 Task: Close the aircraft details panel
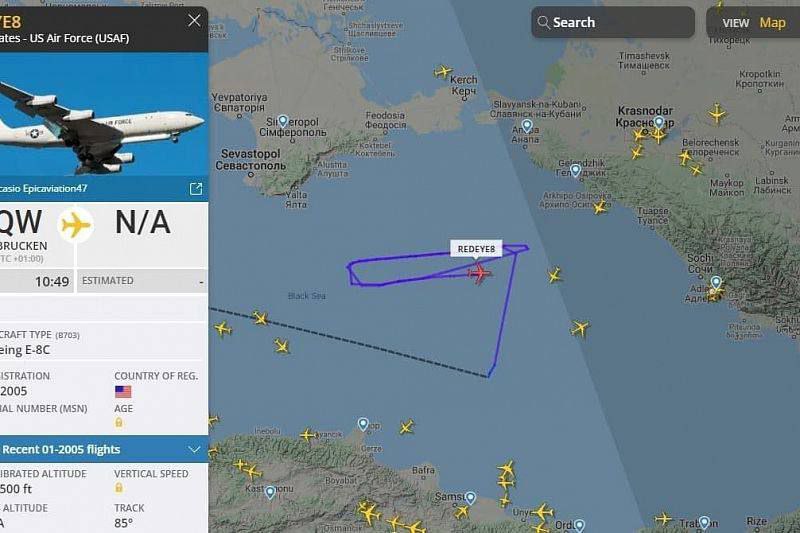pyautogui.click(x=194, y=20)
